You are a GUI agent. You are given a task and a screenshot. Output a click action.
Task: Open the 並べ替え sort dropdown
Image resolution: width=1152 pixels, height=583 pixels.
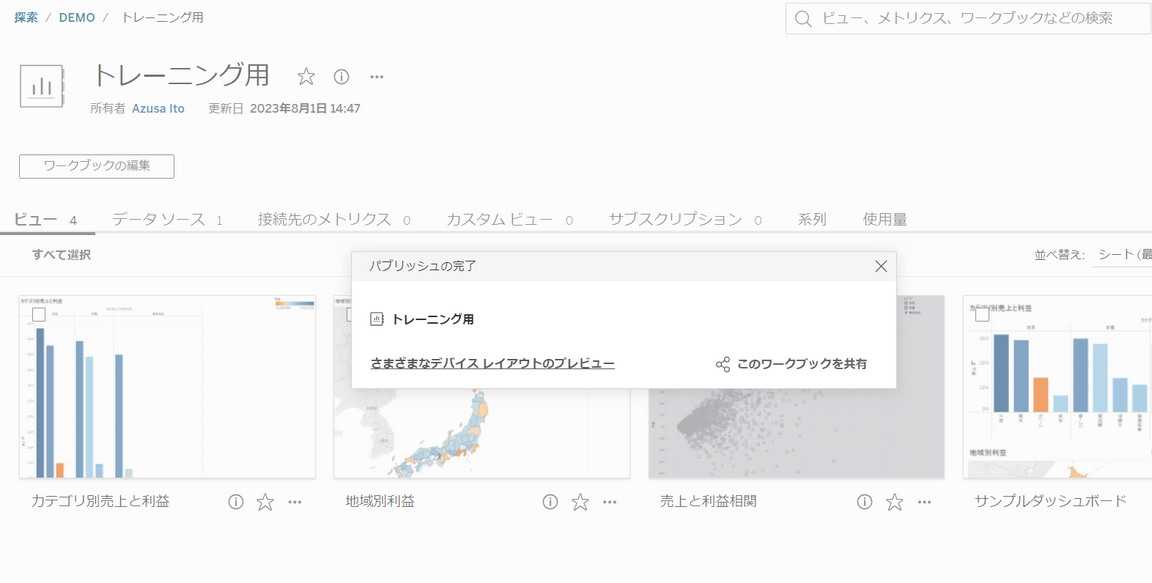pyautogui.click(x=1121, y=255)
